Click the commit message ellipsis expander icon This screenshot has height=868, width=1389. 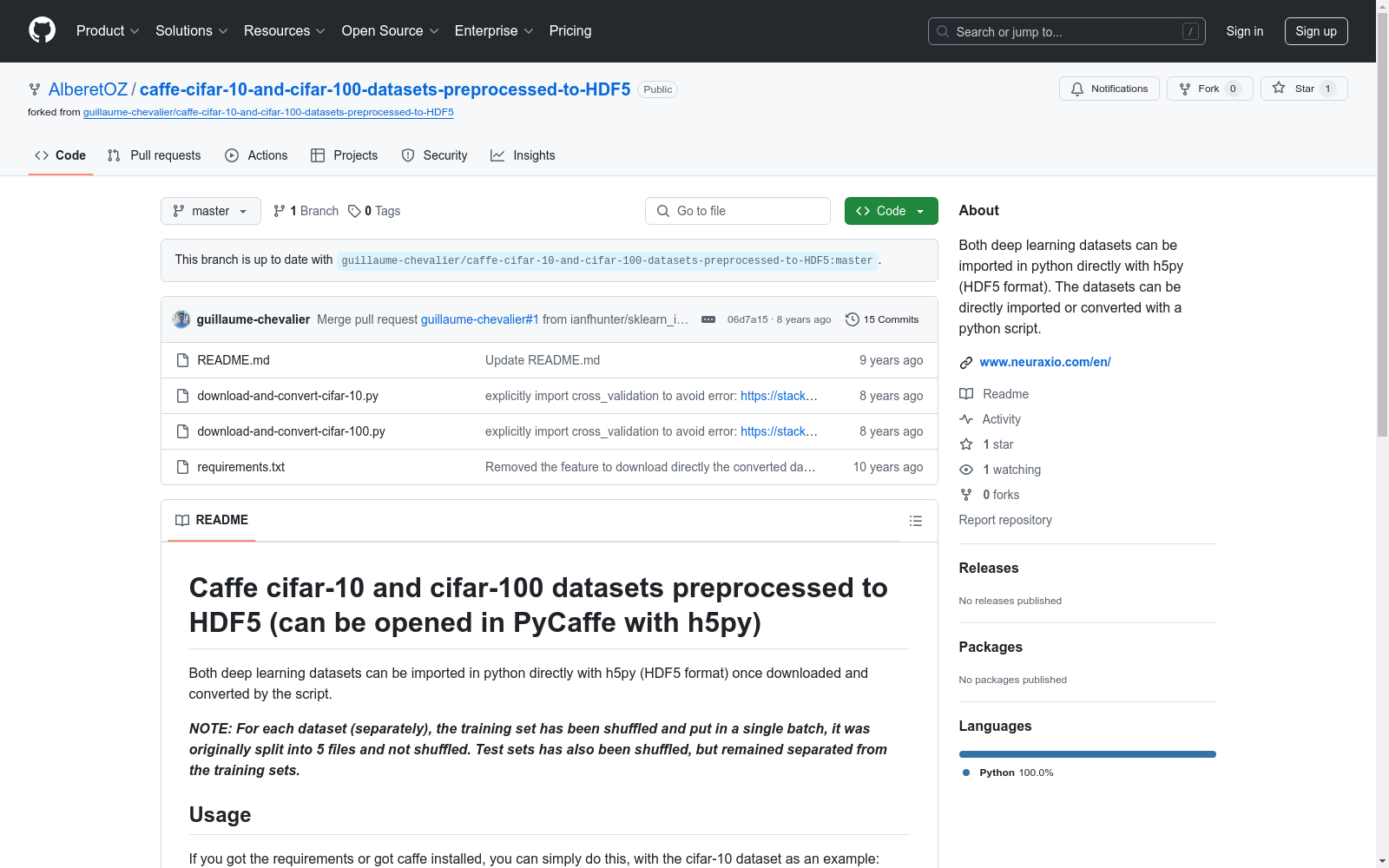(708, 319)
